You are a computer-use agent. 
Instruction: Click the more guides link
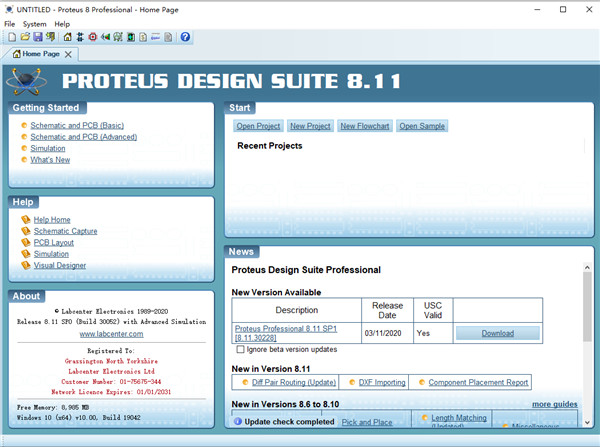click(554, 404)
